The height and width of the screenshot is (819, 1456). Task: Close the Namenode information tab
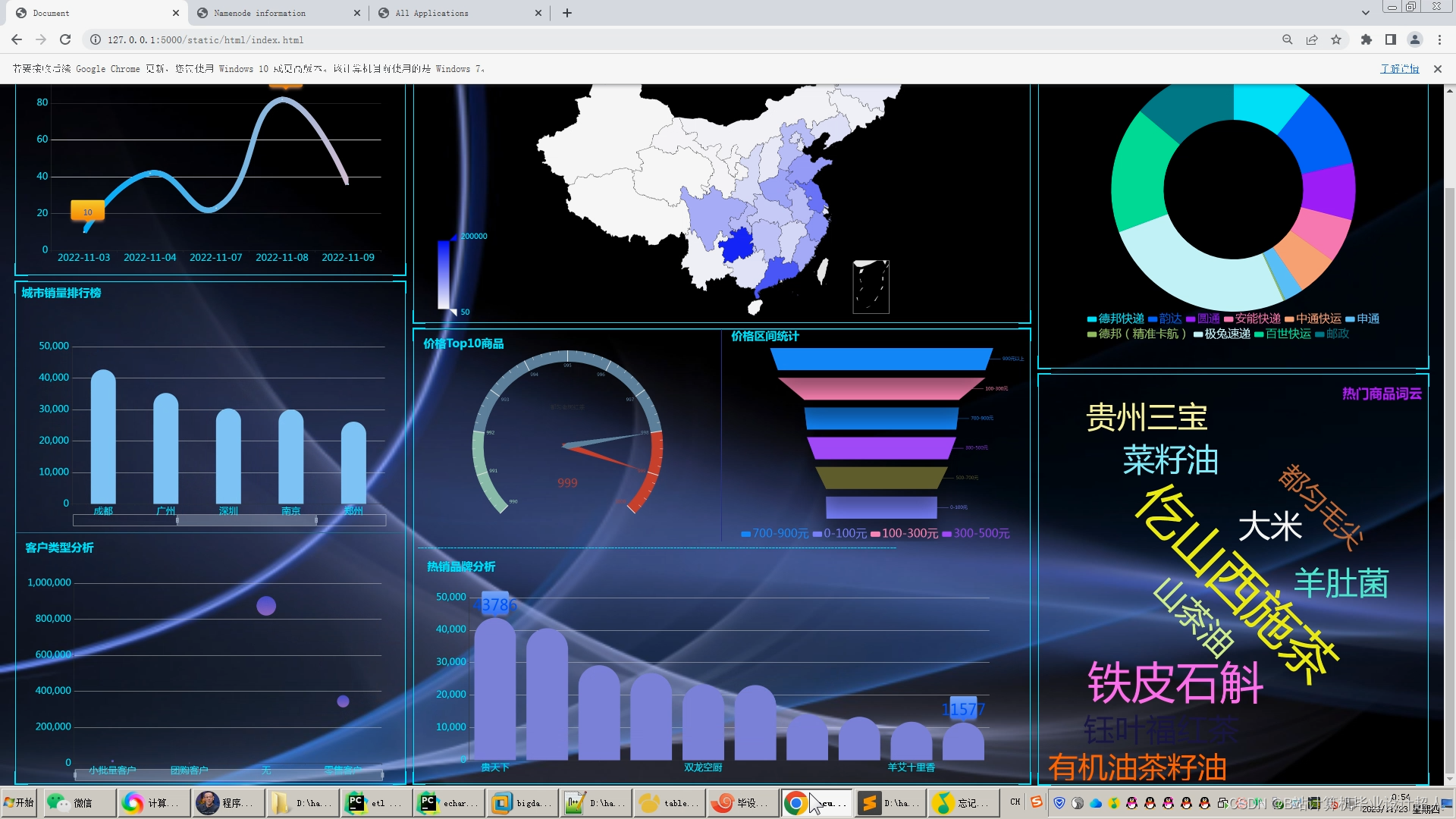click(x=357, y=13)
